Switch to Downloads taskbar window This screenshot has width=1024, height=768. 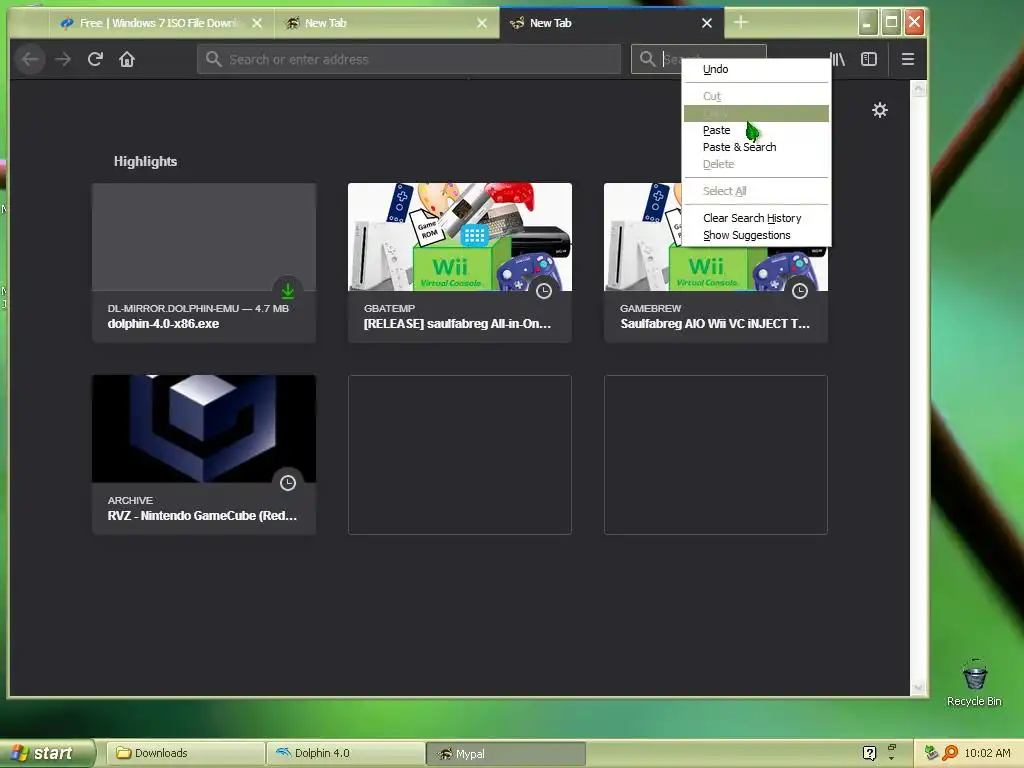185,753
